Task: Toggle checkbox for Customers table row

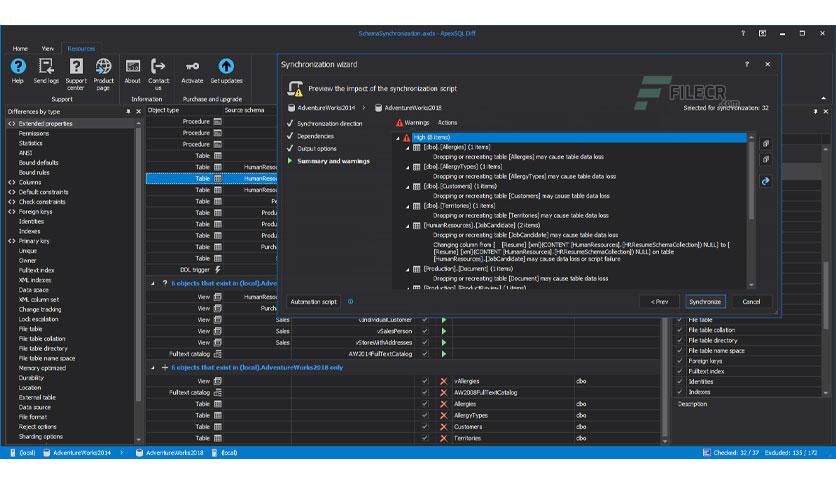Action: point(425,426)
